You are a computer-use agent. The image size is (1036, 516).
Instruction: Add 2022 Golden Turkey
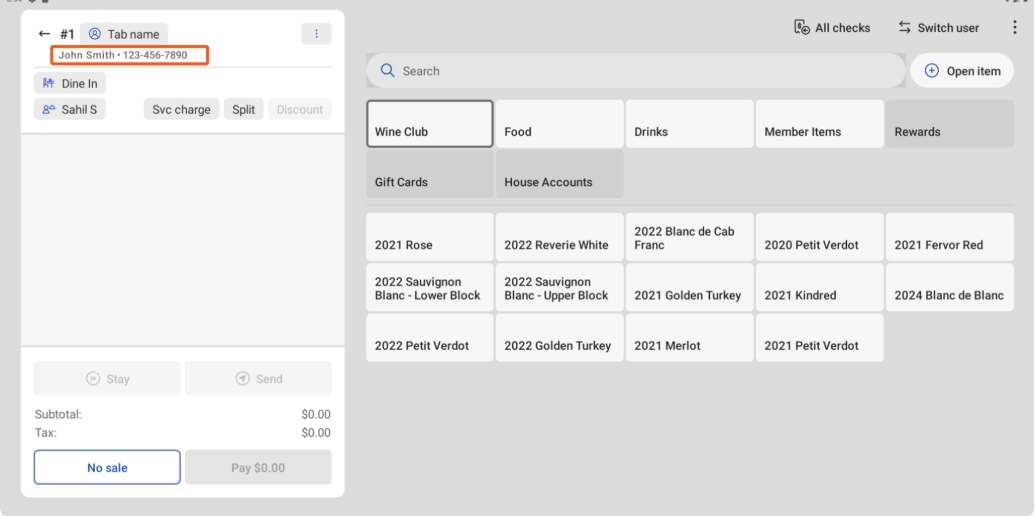(x=560, y=338)
